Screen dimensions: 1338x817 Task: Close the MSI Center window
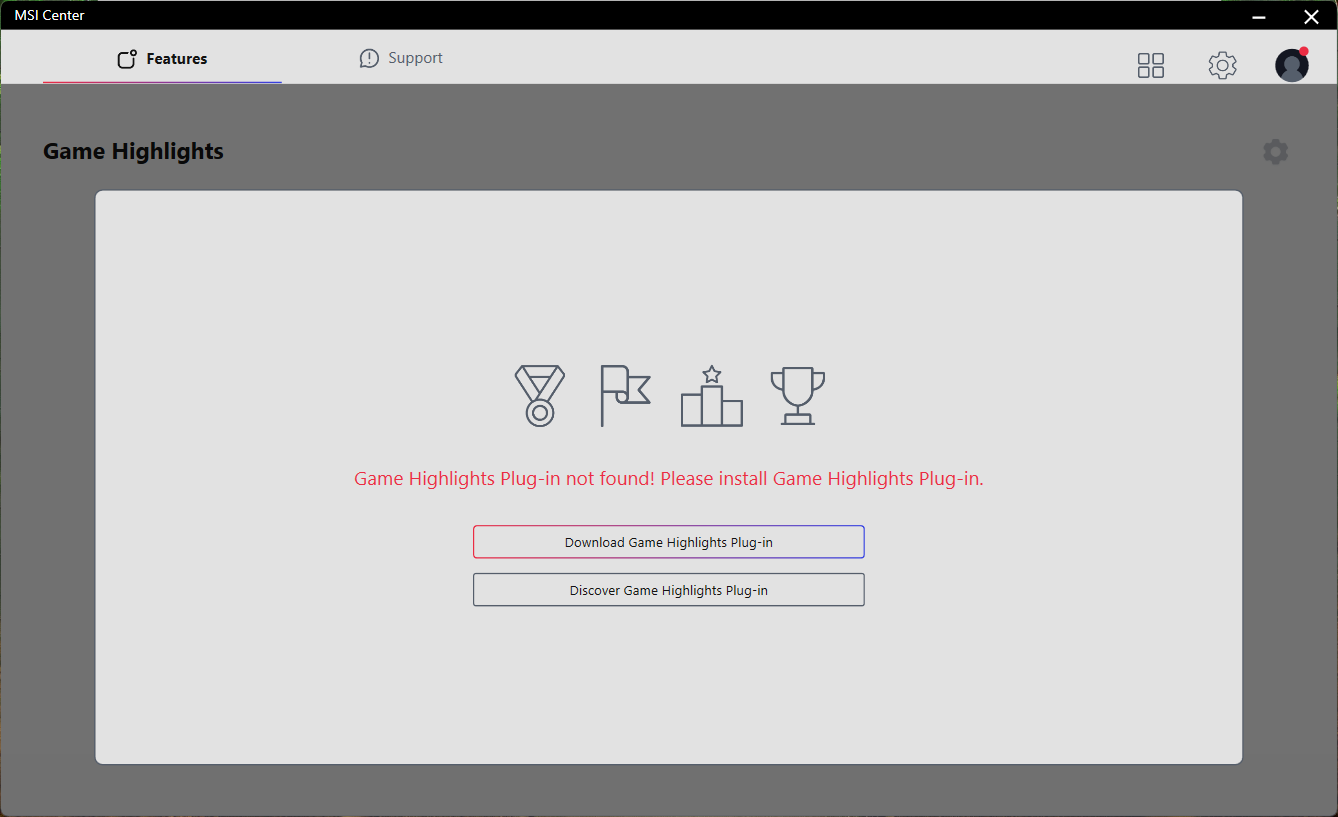click(x=1311, y=16)
